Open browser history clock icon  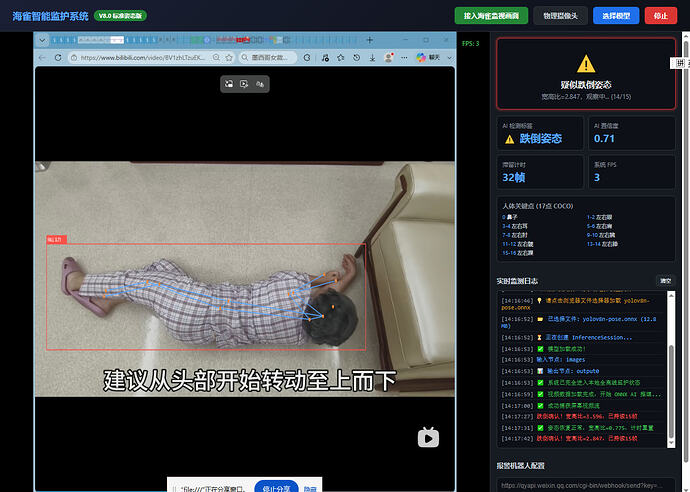point(356,58)
